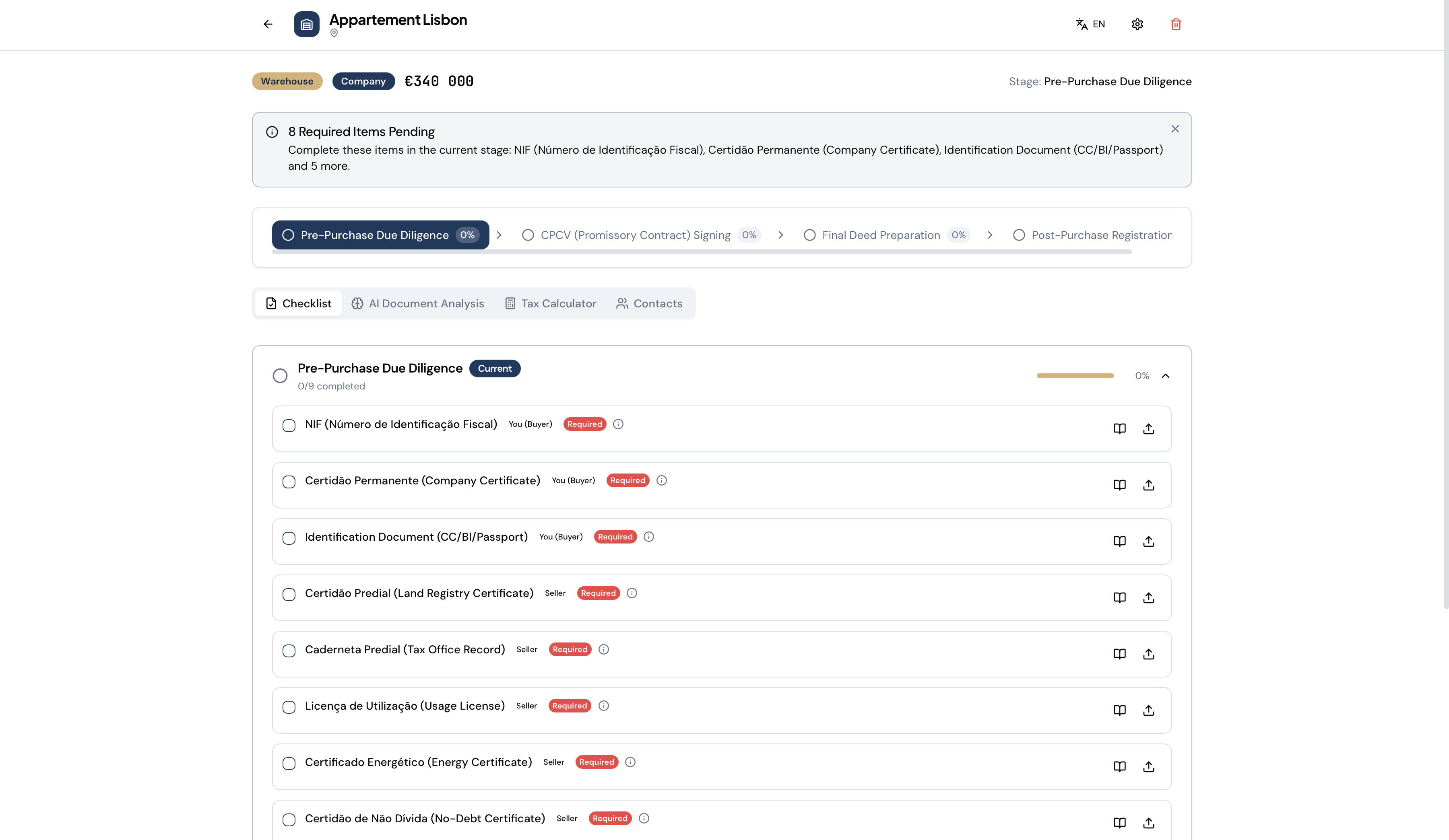
Task: Upload the Certificado Energético document
Action: click(1149, 766)
